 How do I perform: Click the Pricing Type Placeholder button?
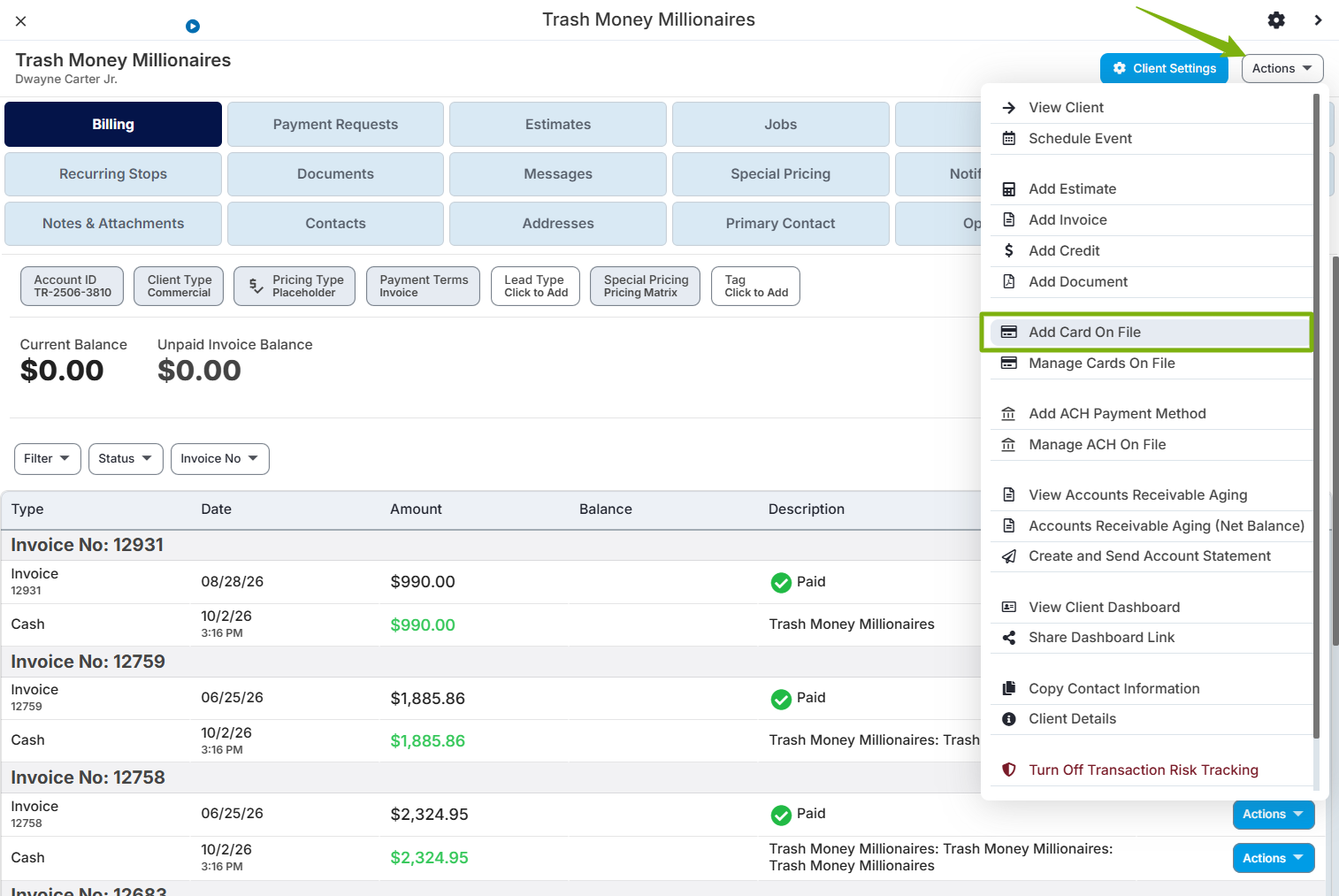[295, 287]
